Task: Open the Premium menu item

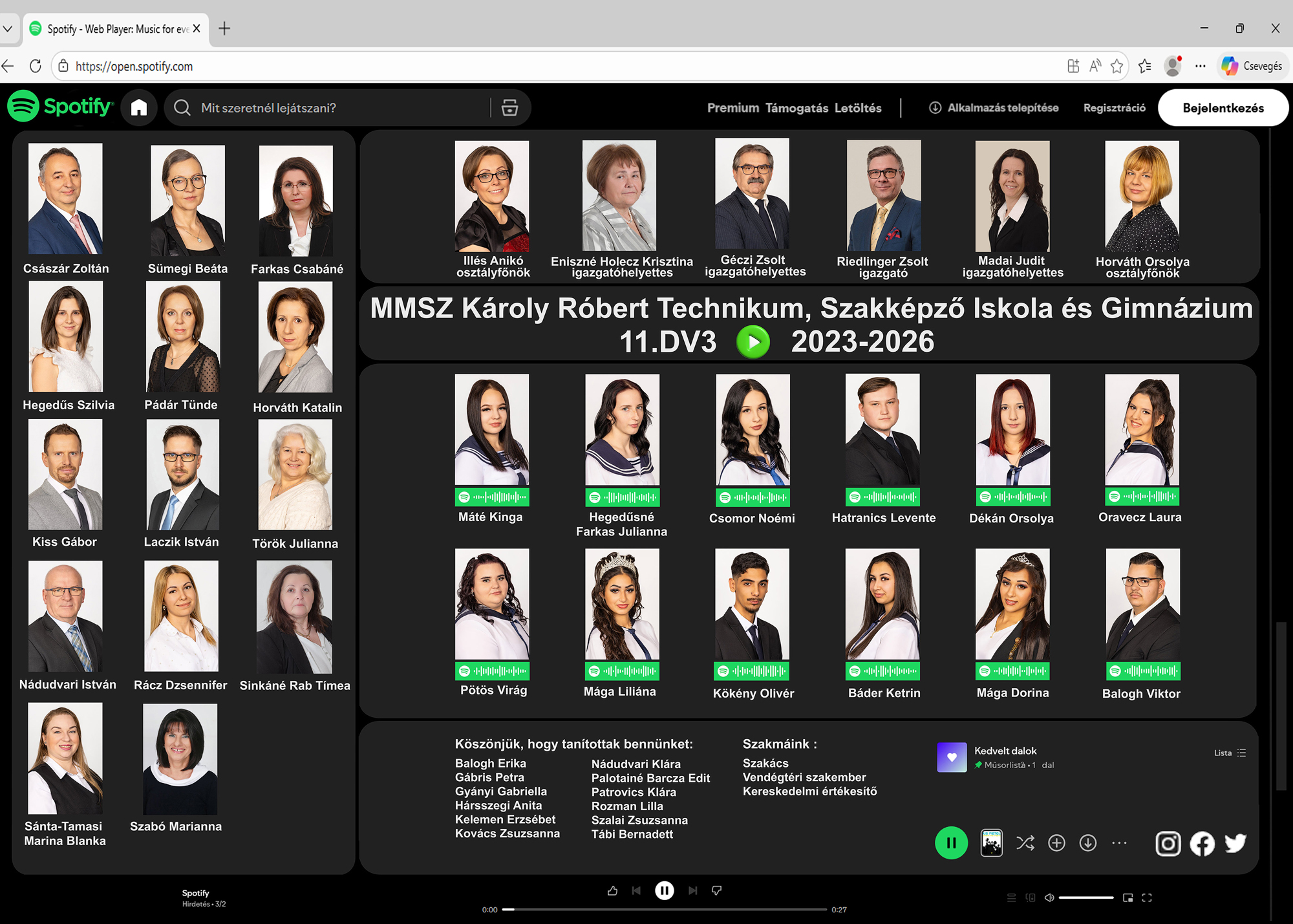Action: (x=732, y=108)
